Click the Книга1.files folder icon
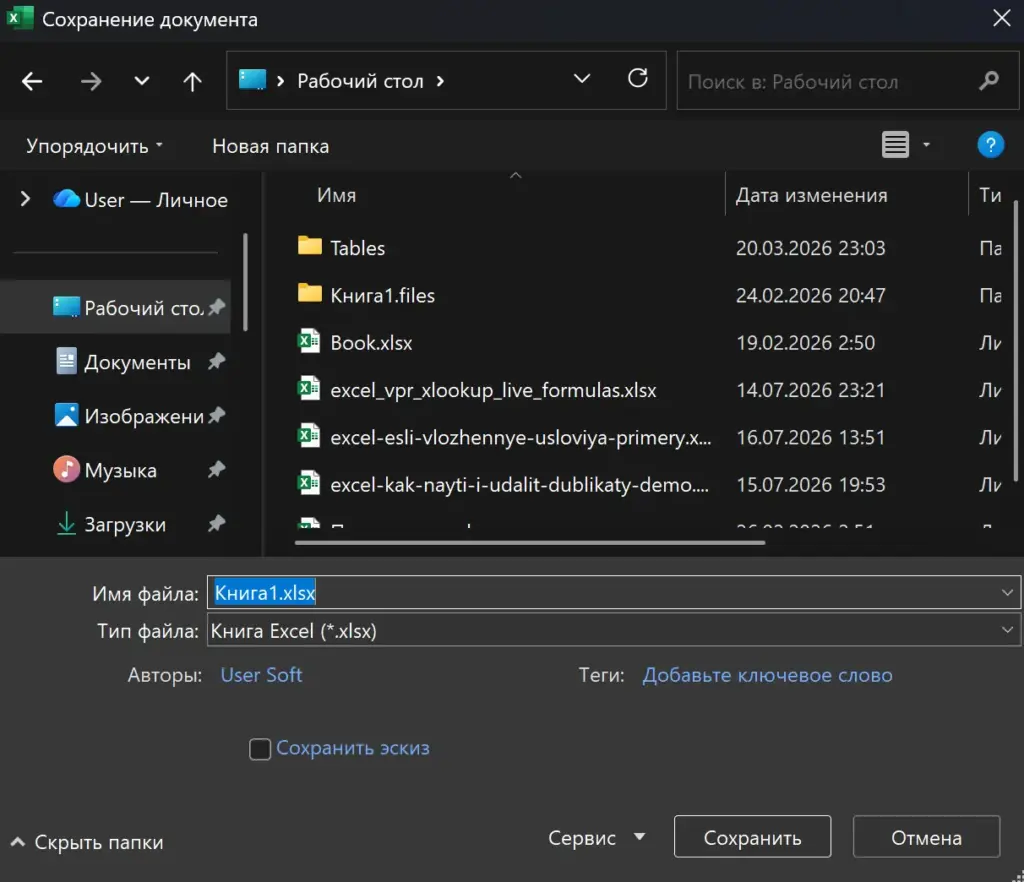 pyautogui.click(x=310, y=294)
